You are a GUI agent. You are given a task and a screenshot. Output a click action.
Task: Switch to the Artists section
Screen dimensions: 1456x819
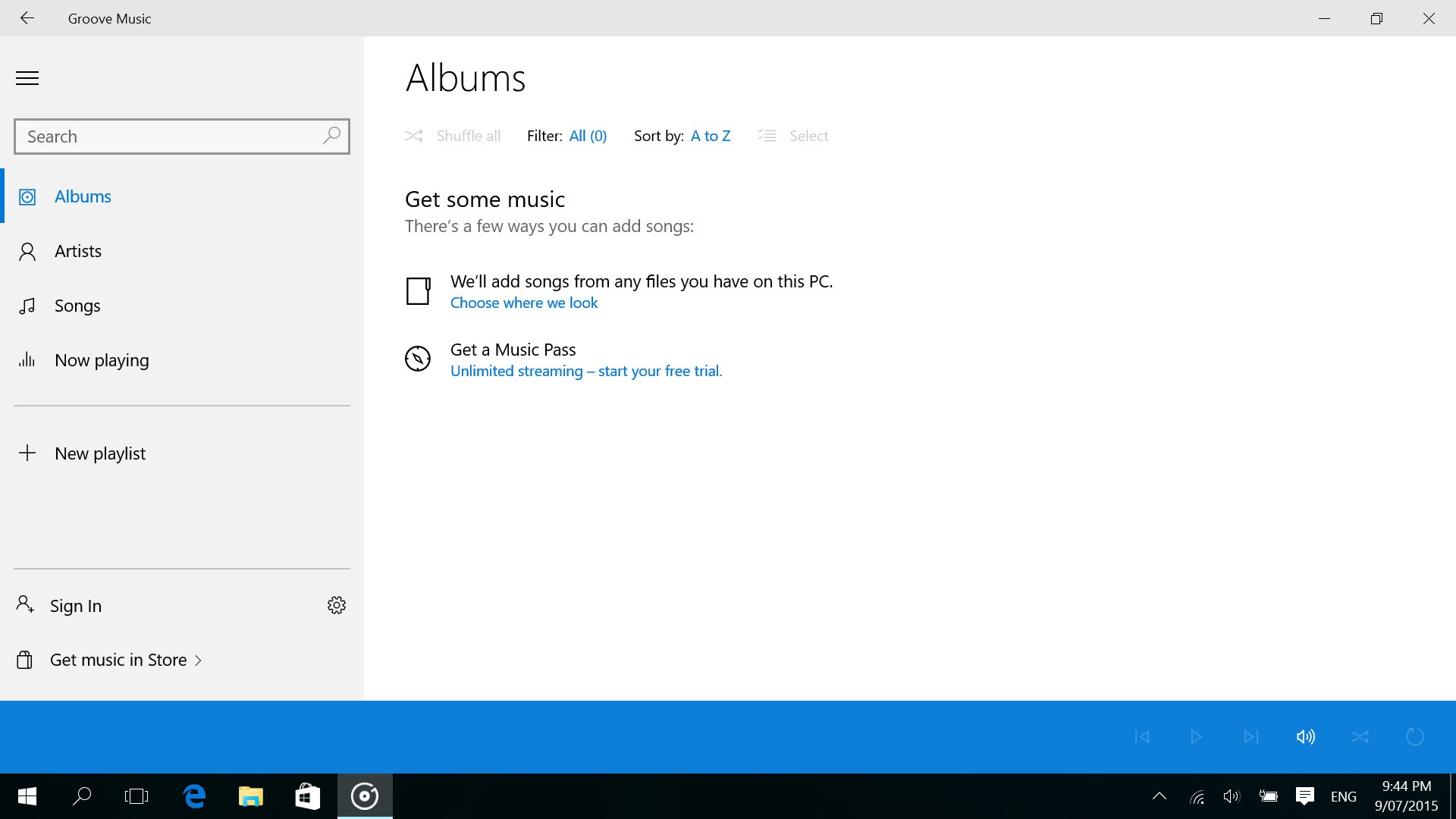point(77,251)
